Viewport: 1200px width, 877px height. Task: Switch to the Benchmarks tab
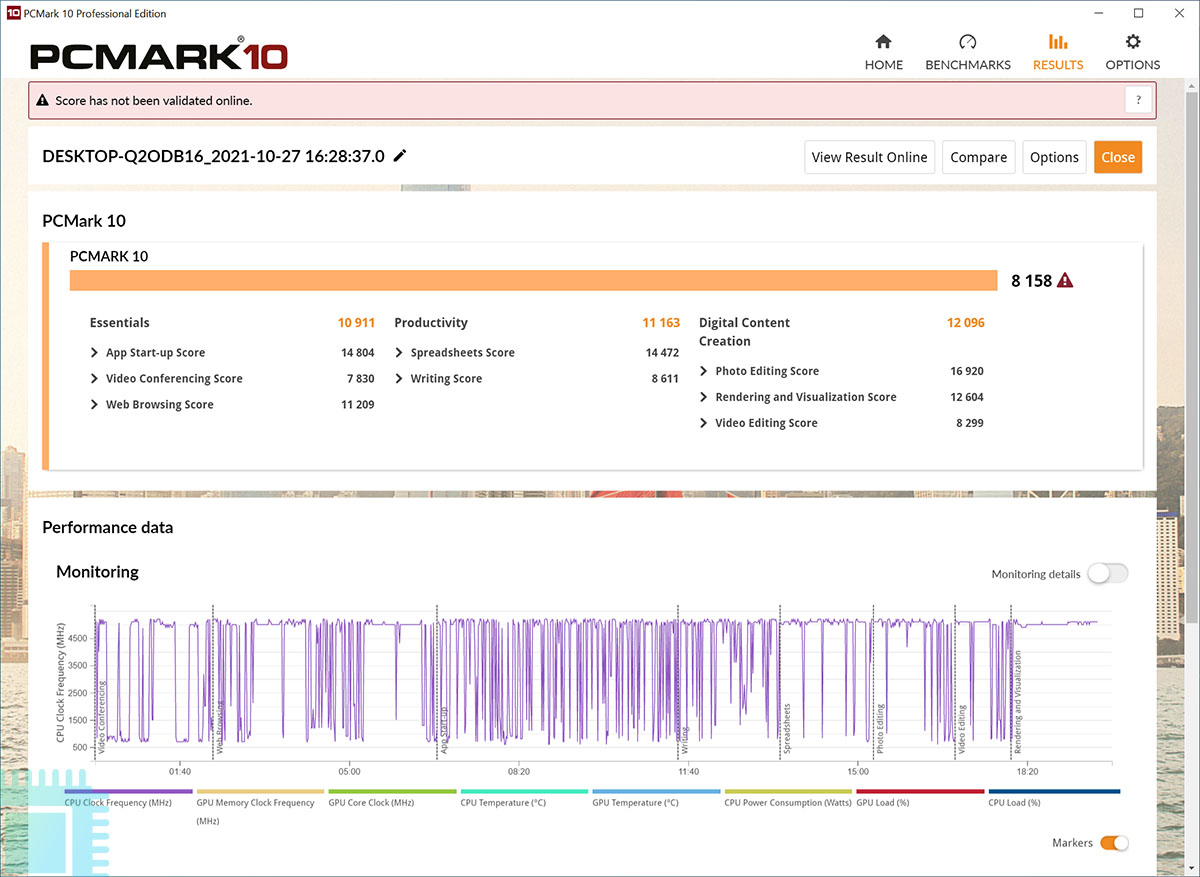coord(967,53)
